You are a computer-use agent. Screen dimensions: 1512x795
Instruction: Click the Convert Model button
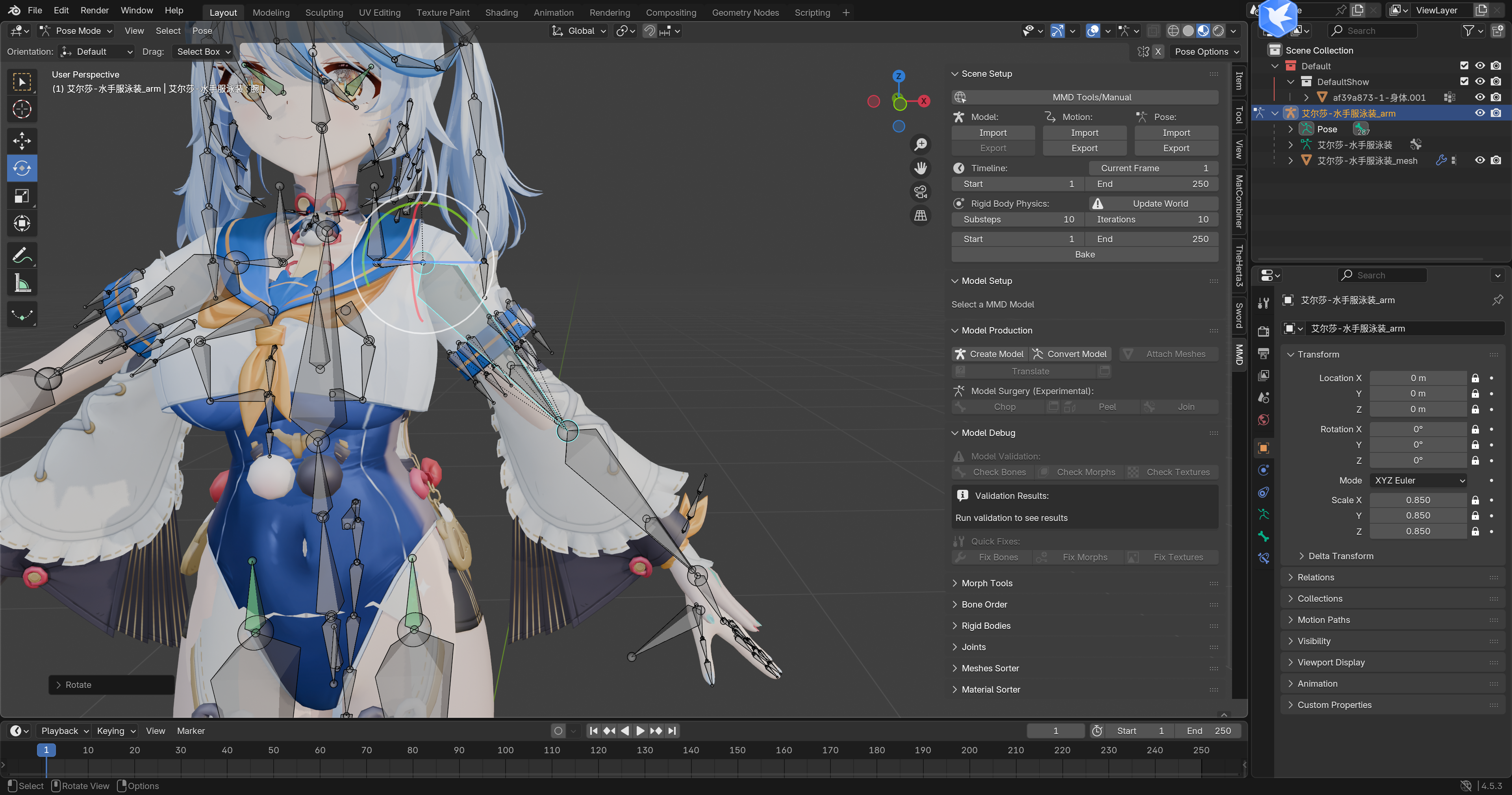tap(1071, 354)
